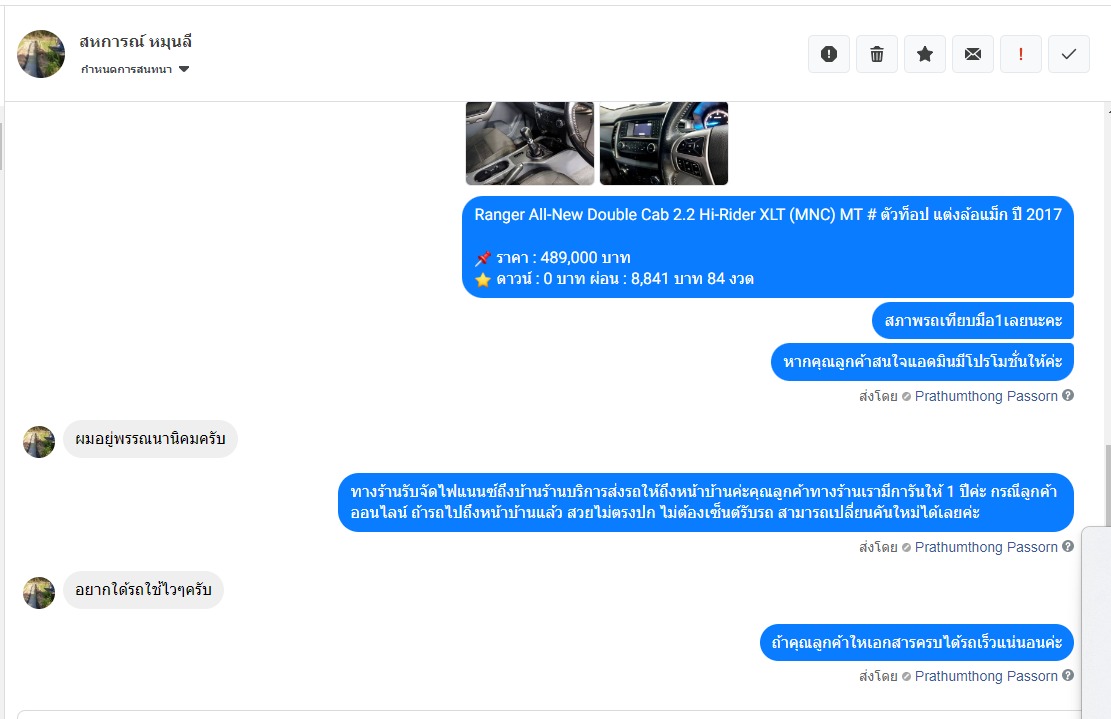The height and width of the screenshot is (719, 1111).
Task: Flag conversation with red exclamation icon
Action: pos(1020,54)
